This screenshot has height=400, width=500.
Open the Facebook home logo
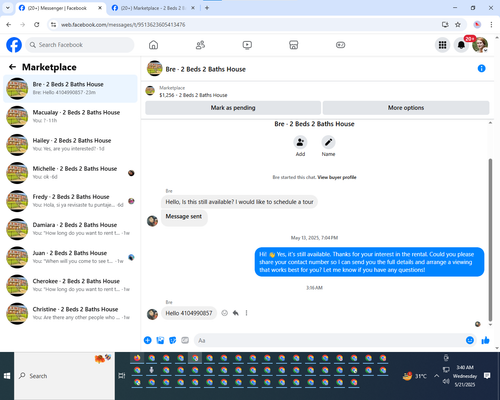(14, 45)
